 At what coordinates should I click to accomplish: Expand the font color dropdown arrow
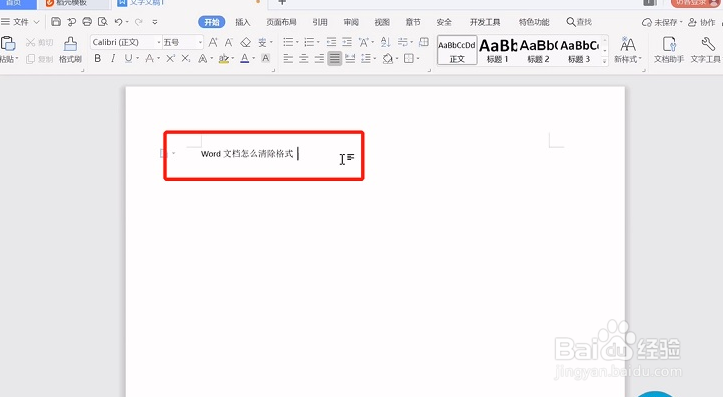point(254,59)
